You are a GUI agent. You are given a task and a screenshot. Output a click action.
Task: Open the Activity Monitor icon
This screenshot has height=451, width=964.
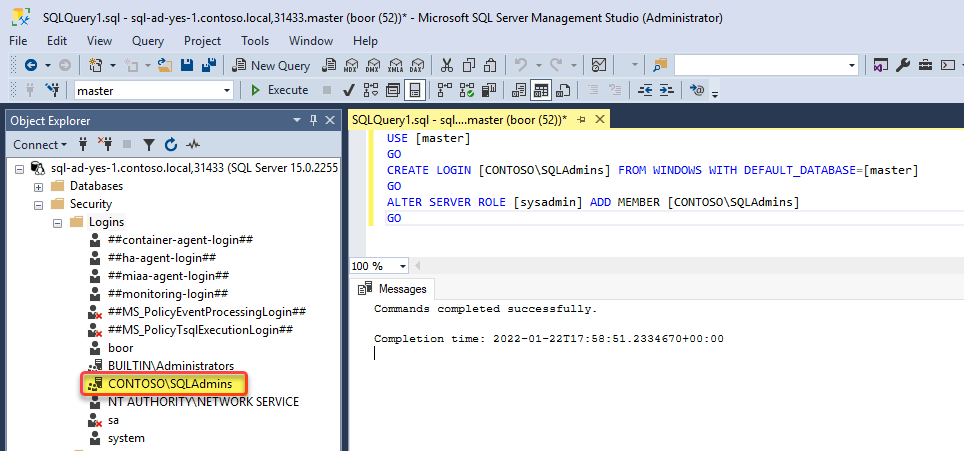(x=598, y=65)
